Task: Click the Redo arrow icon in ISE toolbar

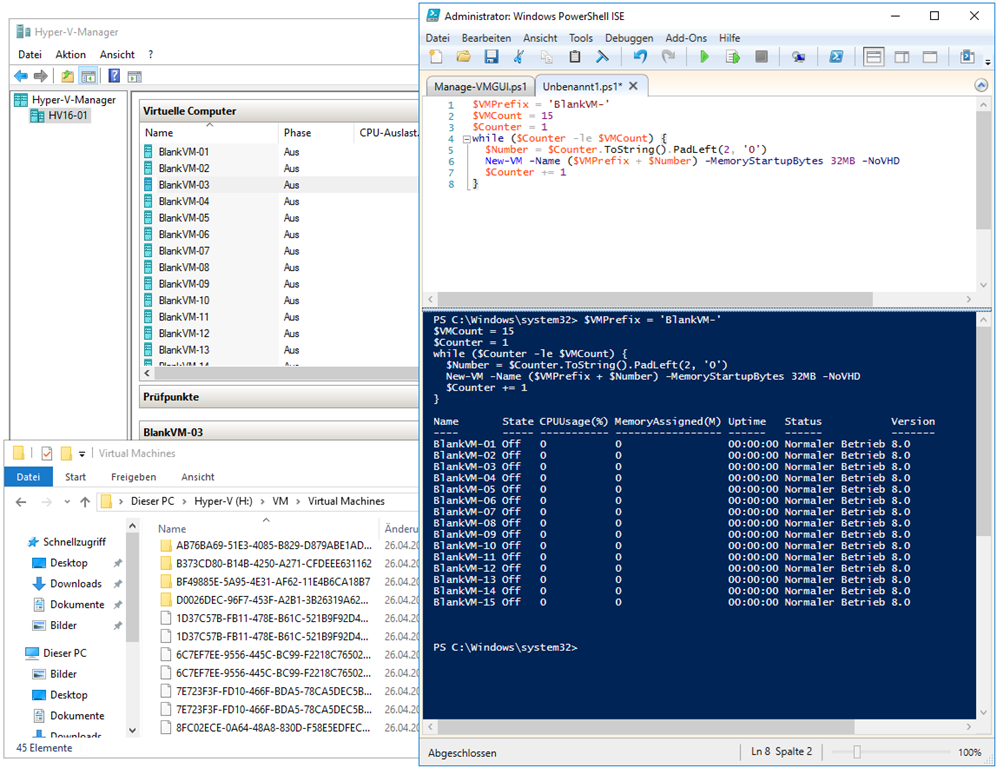Action: click(668, 57)
